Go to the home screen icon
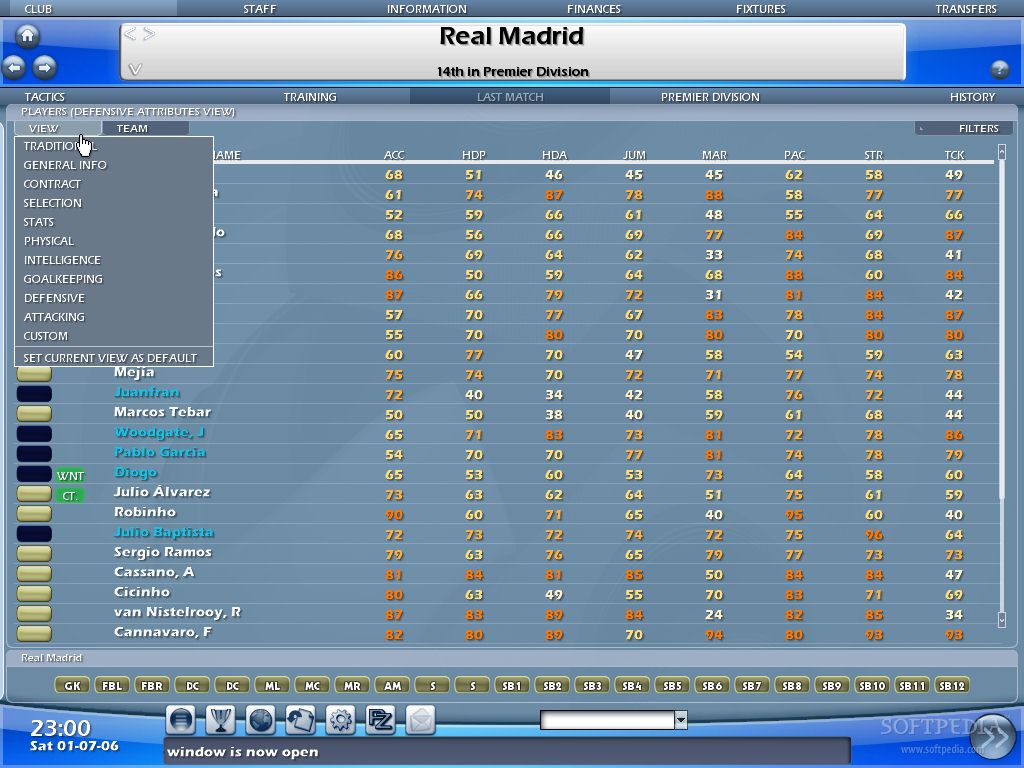Image resolution: width=1024 pixels, height=768 pixels. click(27, 36)
